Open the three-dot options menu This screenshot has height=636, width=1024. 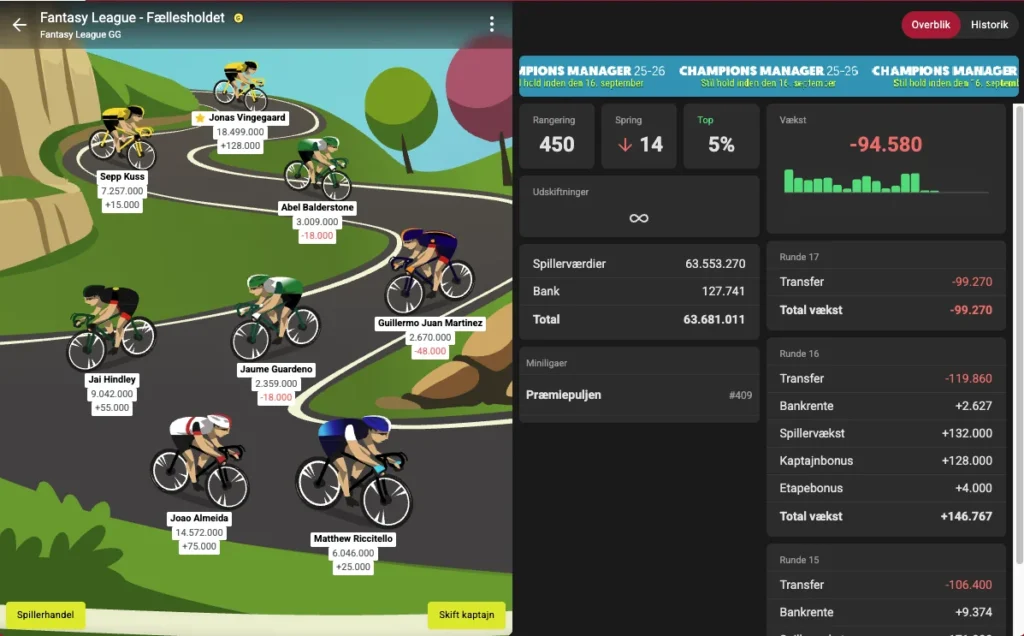(492, 23)
